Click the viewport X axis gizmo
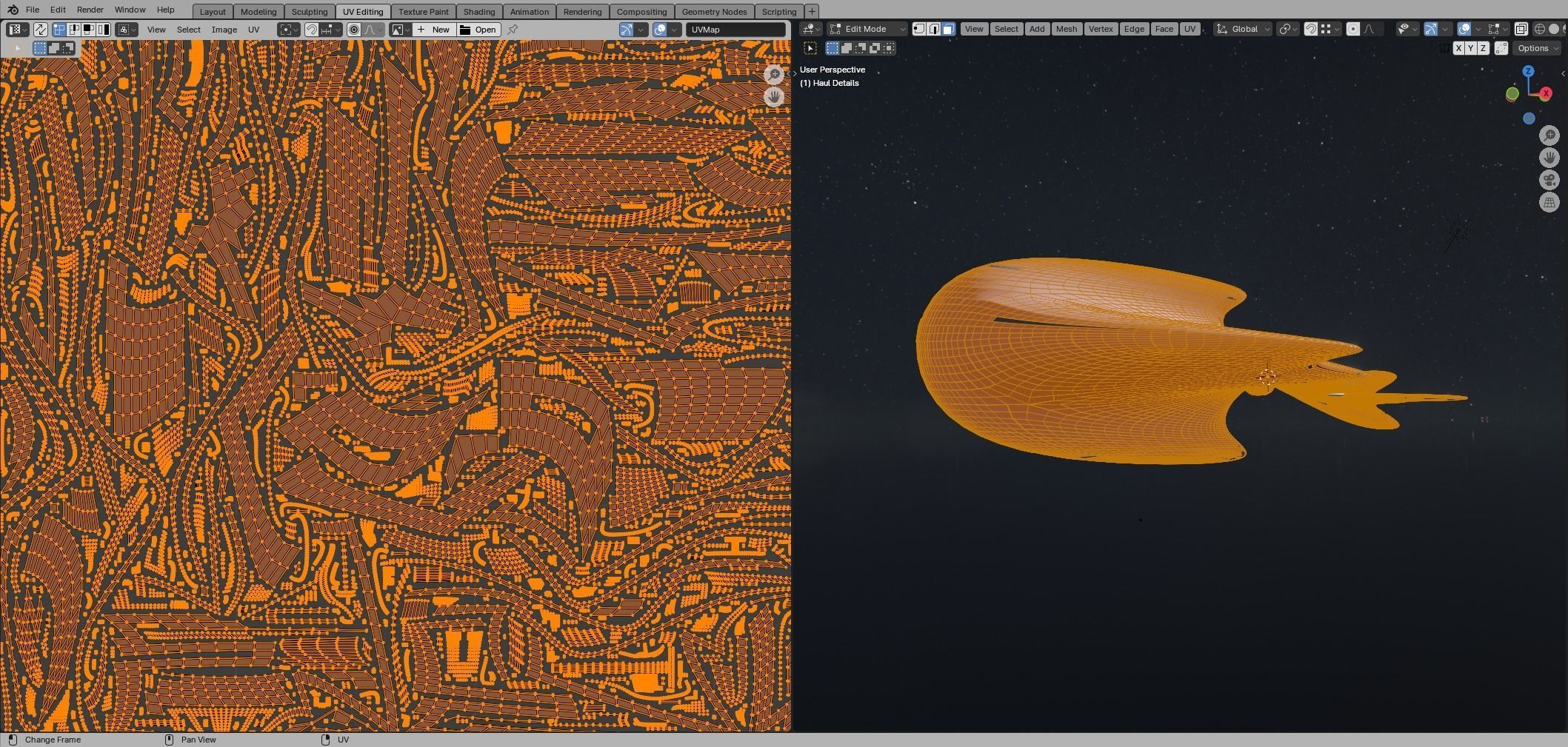 pyautogui.click(x=1546, y=93)
